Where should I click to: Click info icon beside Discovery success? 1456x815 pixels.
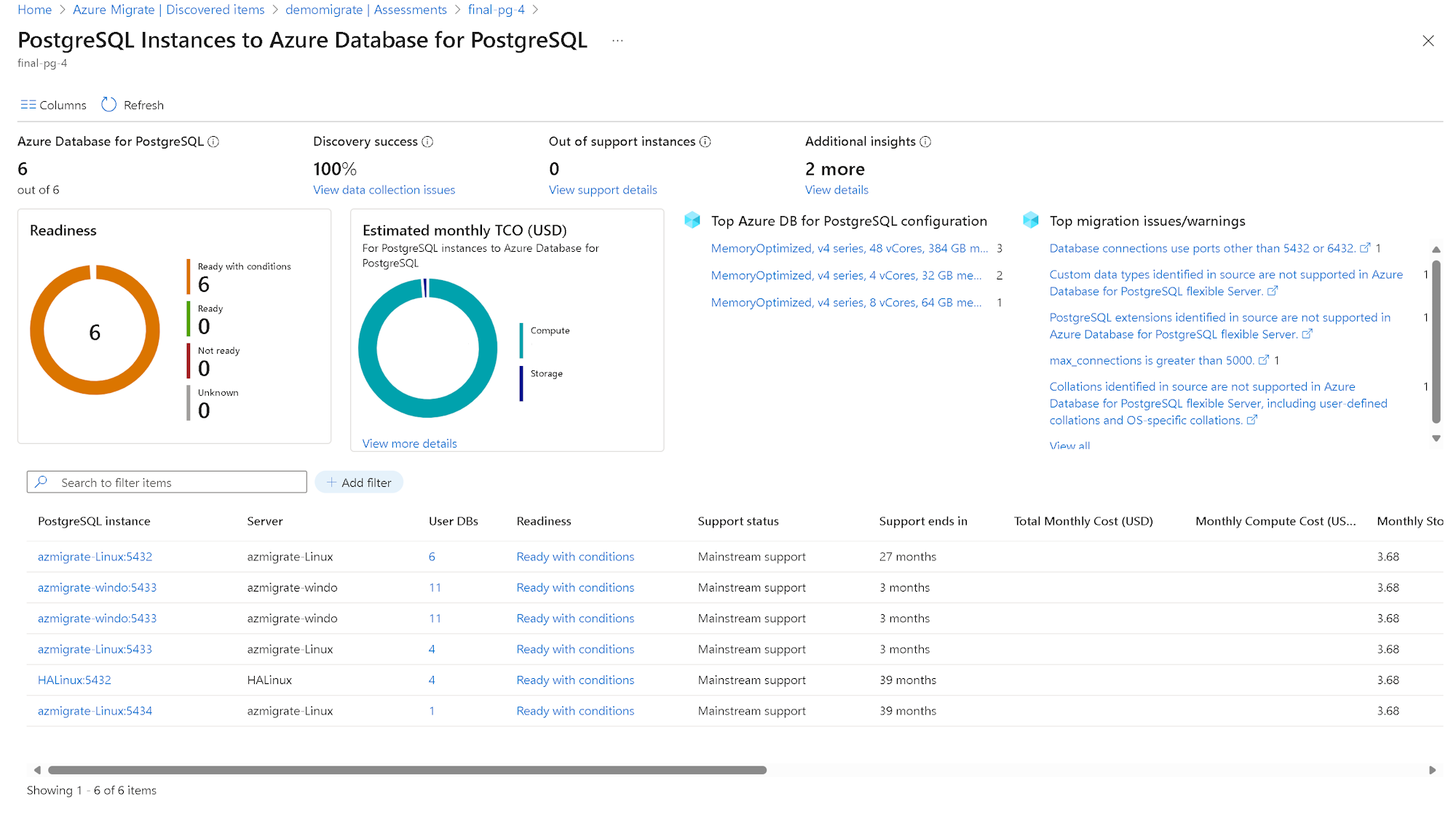(x=427, y=142)
